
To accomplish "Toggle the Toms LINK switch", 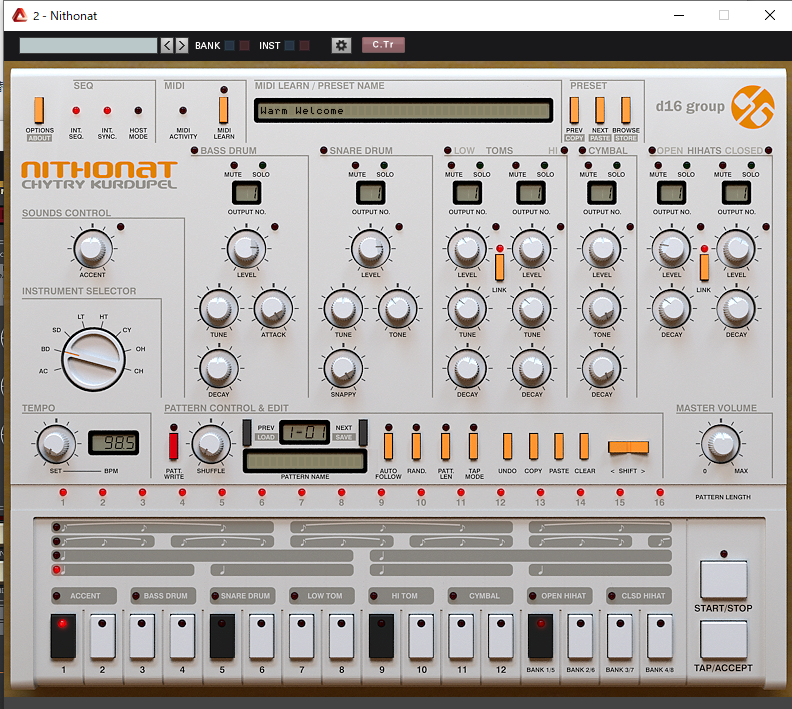I will point(499,267).
